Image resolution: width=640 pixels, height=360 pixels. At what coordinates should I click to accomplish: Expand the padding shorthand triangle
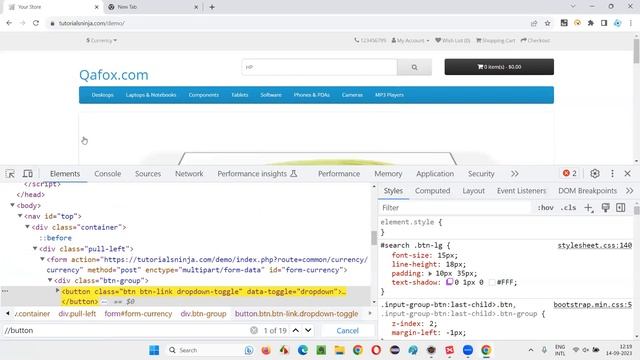[430, 273]
